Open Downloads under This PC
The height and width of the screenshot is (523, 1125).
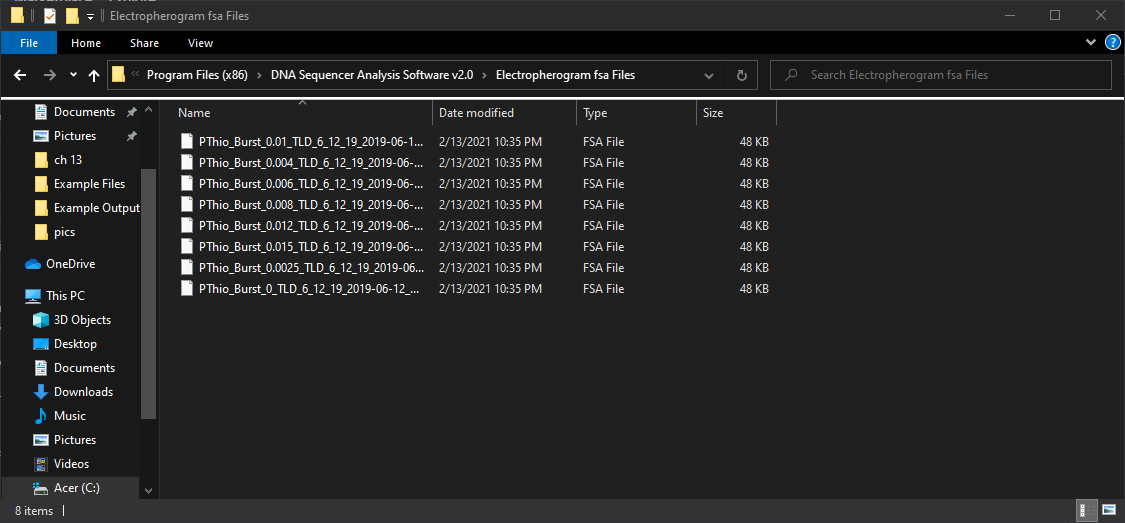pos(83,392)
